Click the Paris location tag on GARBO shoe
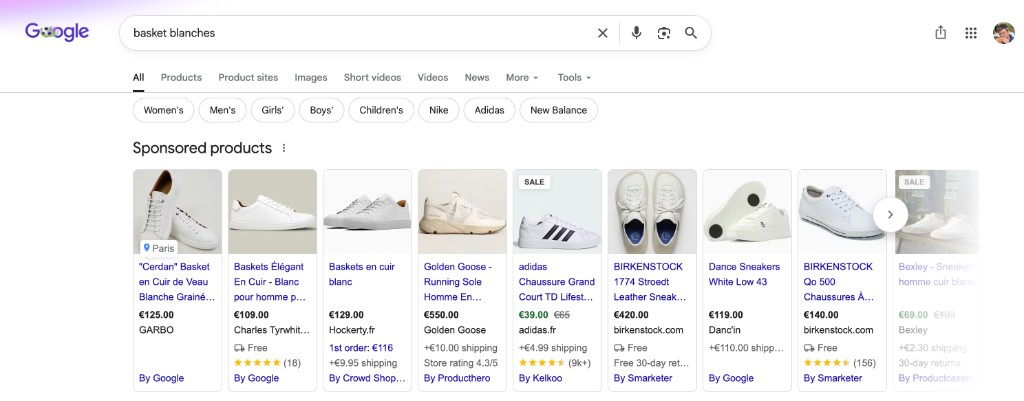 (159, 248)
